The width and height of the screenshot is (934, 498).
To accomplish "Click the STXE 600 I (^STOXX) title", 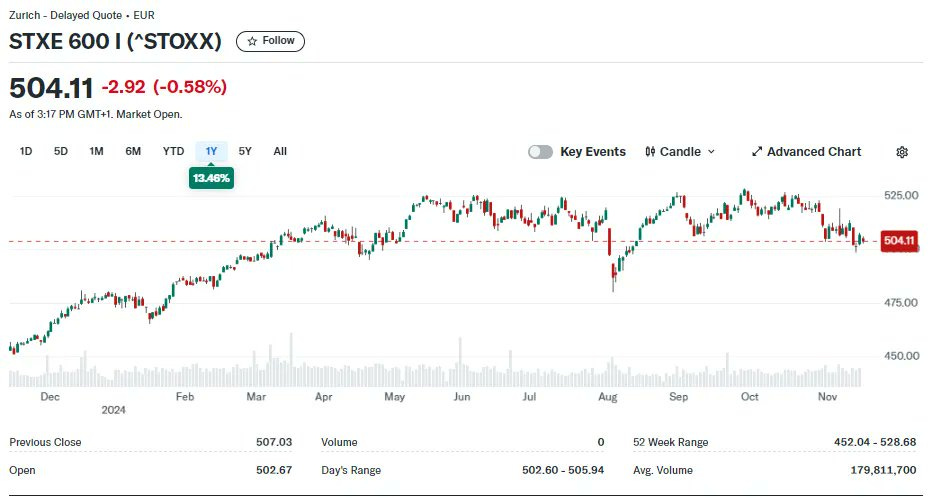I will pyautogui.click(x=115, y=41).
